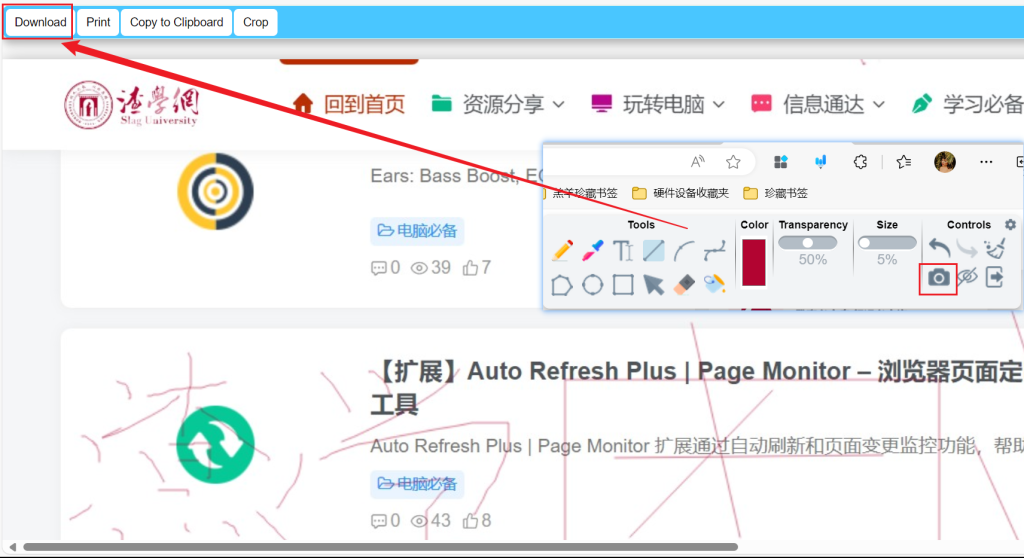Open the Favorites list icon
1024x558 pixels.
coord(904,162)
